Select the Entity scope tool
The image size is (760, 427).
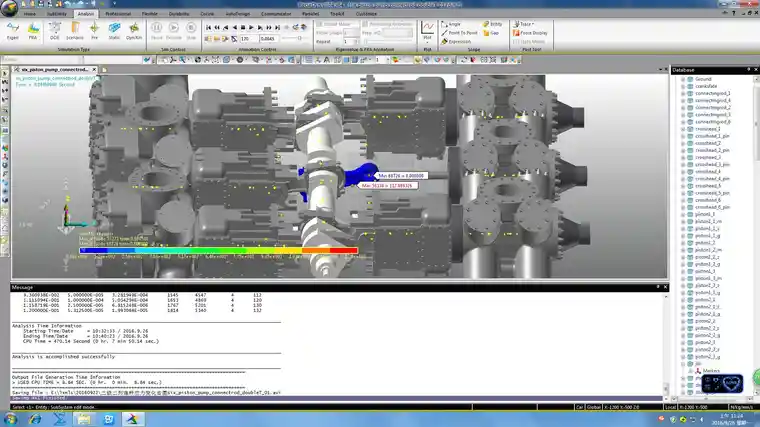(492, 24)
